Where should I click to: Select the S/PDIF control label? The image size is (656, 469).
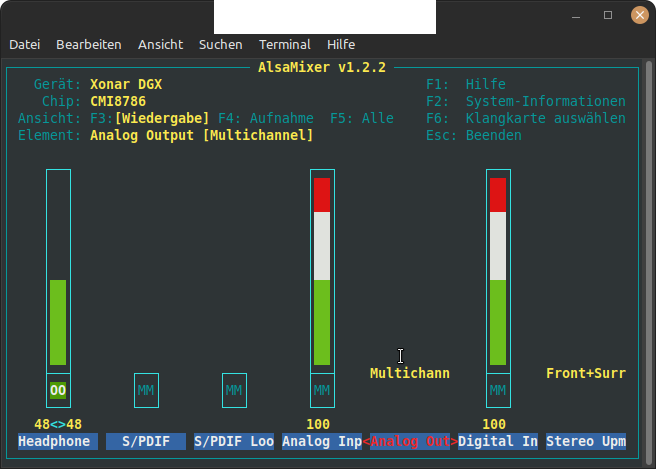click(x=146, y=441)
